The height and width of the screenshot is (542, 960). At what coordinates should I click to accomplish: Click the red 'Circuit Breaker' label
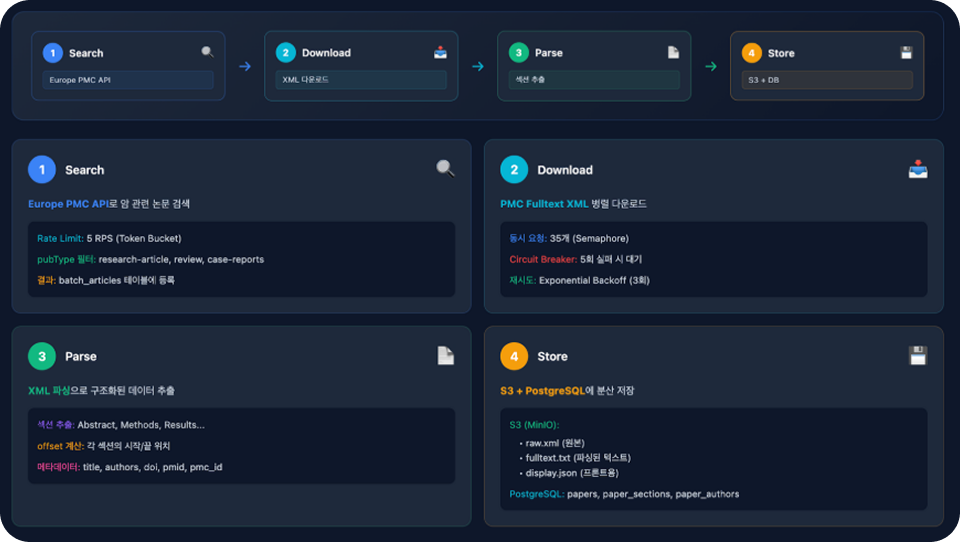pos(542,259)
